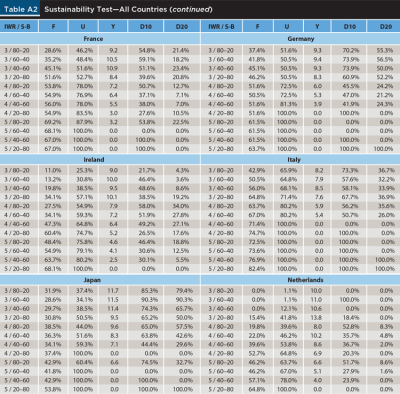Viewport: 400px width, 394px height.
Task: Click the D20 column header above Germany
Action: [x=386, y=26]
